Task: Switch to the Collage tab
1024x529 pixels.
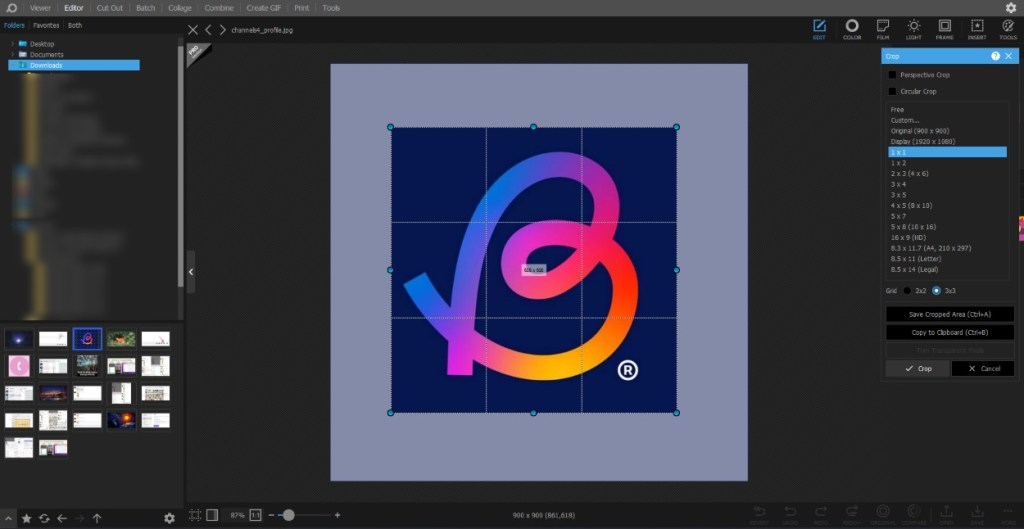Action: coord(180,8)
